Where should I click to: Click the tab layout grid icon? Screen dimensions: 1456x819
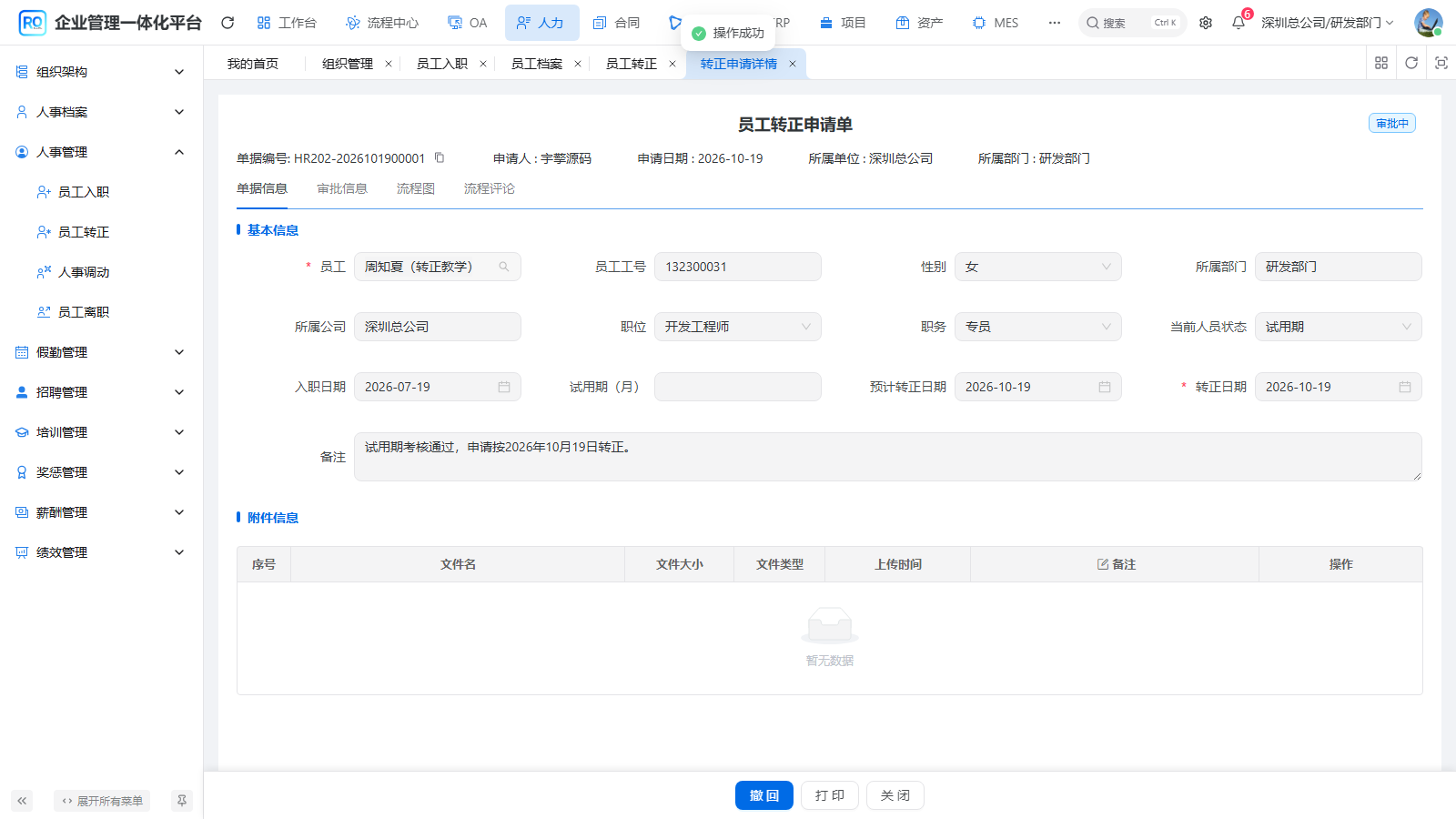[x=1381, y=63]
